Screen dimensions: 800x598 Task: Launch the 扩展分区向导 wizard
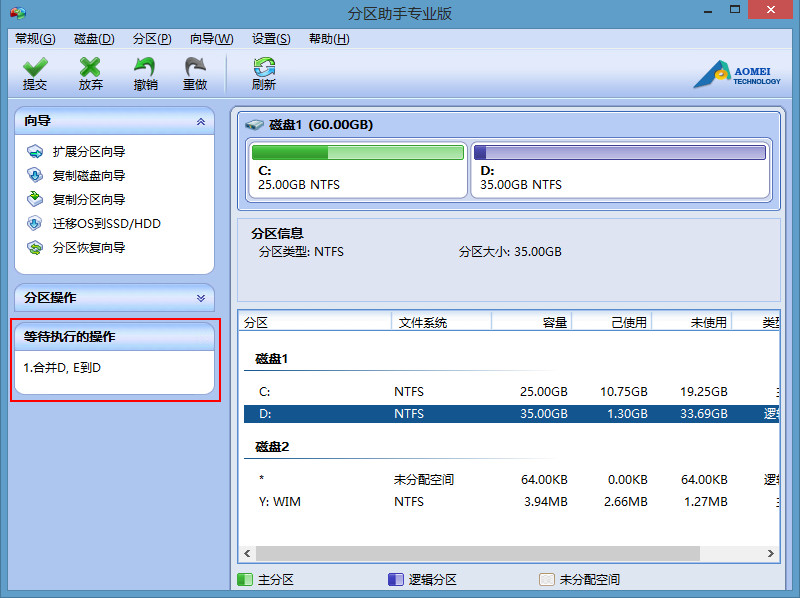[88, 152]
